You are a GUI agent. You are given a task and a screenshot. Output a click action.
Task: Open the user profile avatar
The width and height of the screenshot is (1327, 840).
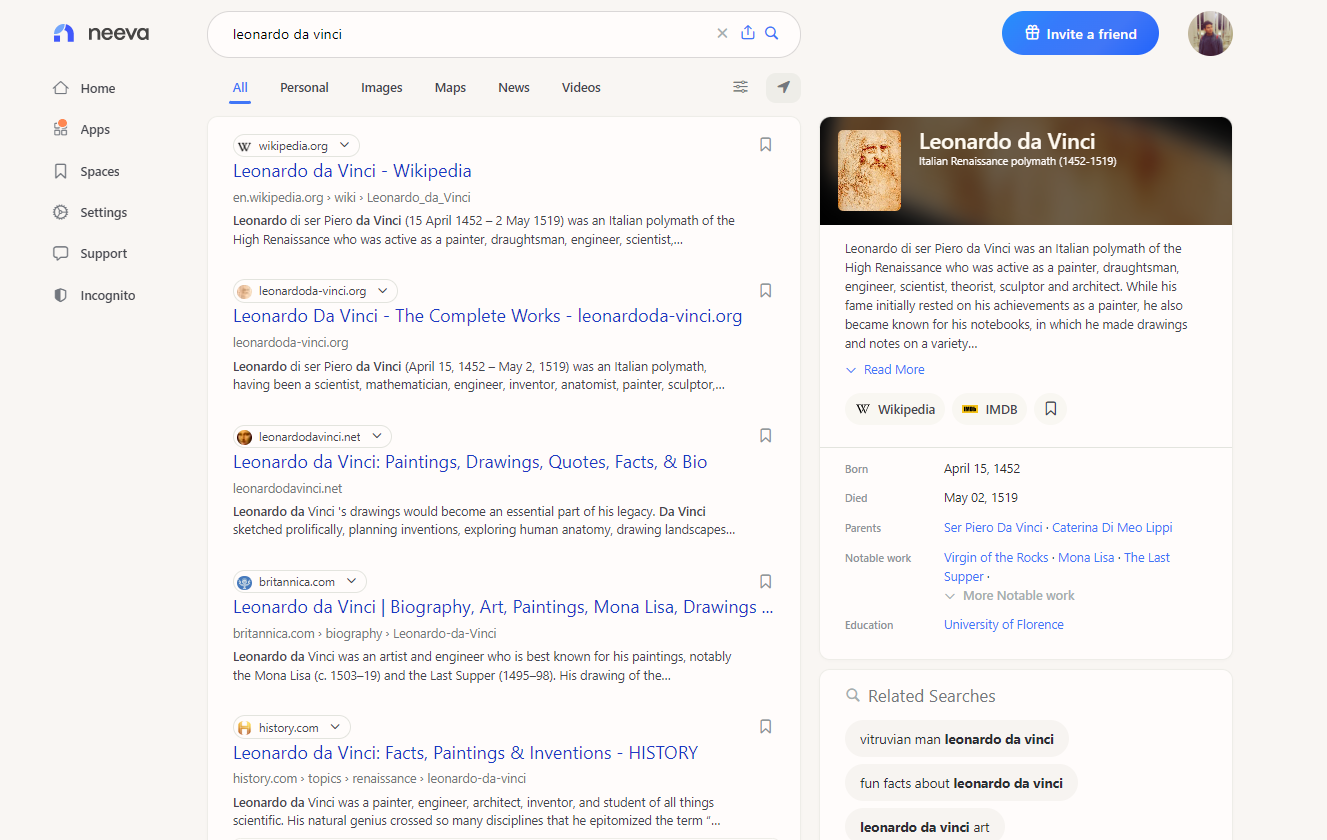pyautogui.click(x=1210, y=33)
